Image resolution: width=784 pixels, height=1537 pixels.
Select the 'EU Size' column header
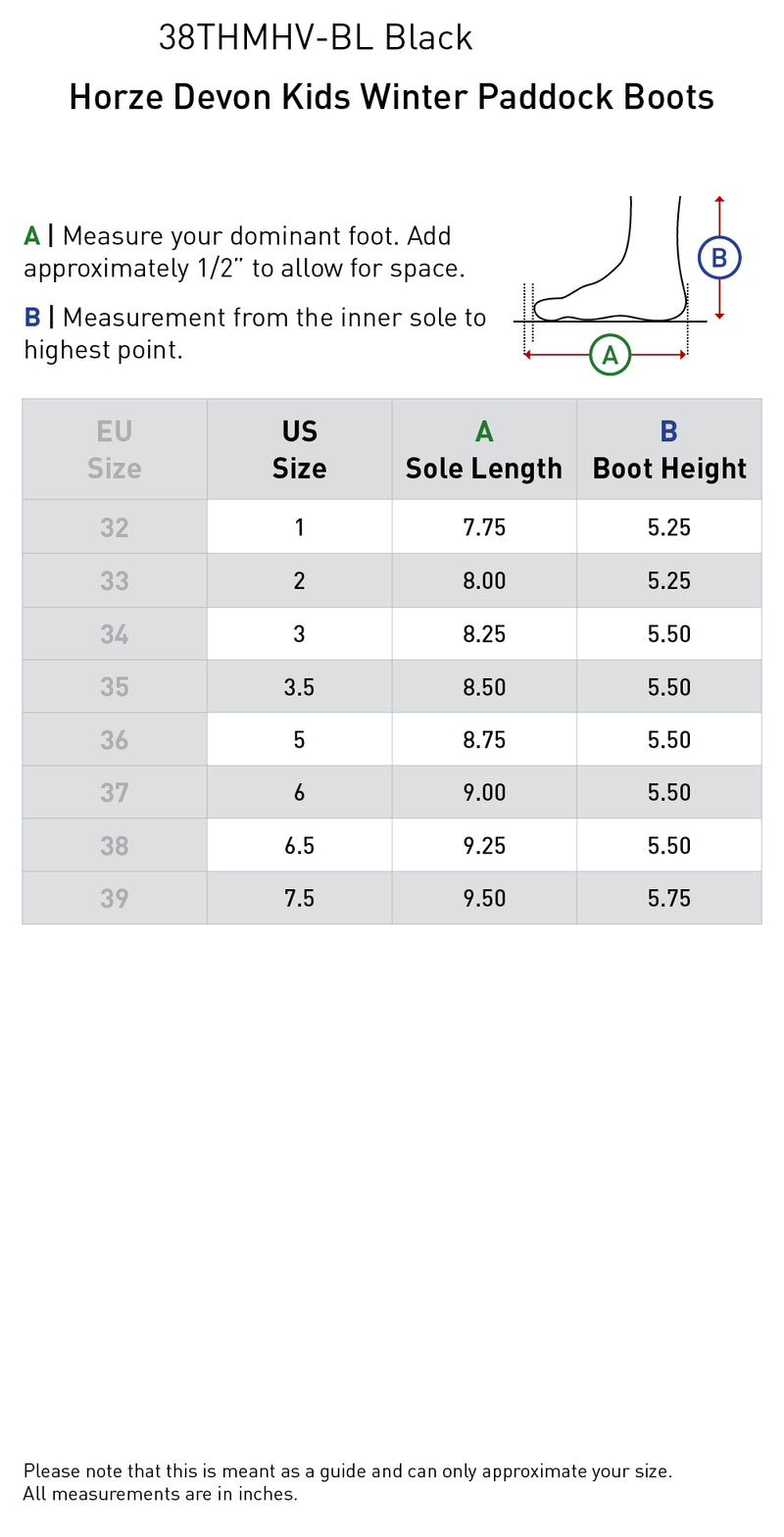pos(115,449)
